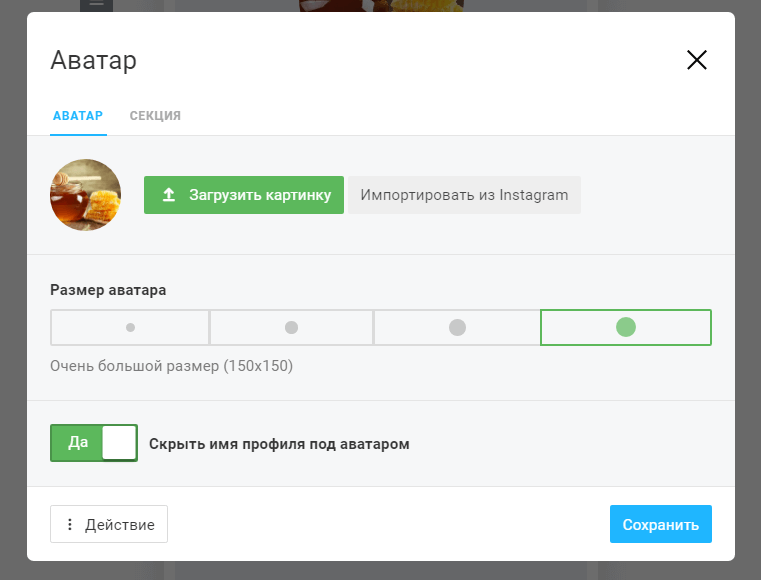The width and height of the screenshot is (761, 580).
Task: Click the Аватар dialog title
Action: [93, 60]
